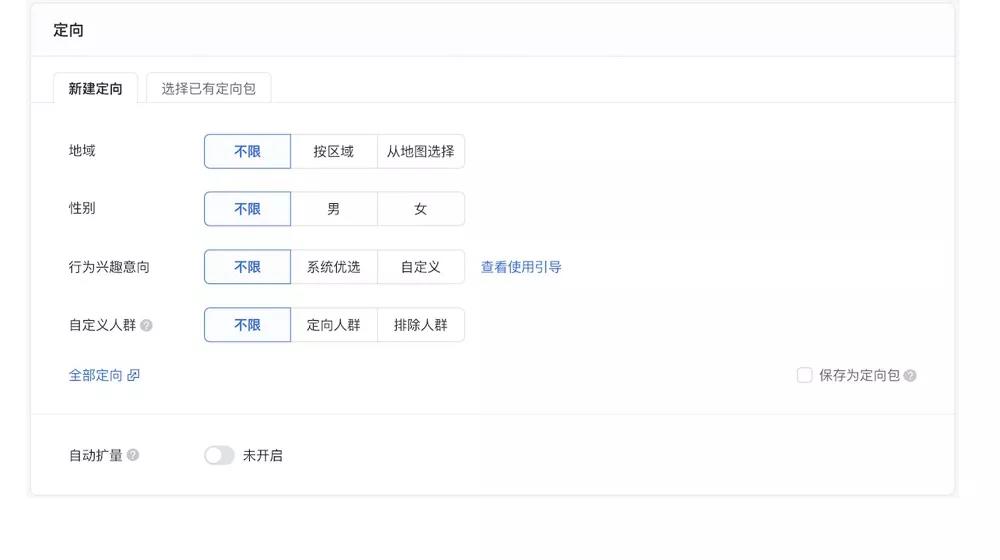Click external-link icon beside 全部定向
Image resolution: width=1000 pixels, height=560 pixels.
[133, 375]
